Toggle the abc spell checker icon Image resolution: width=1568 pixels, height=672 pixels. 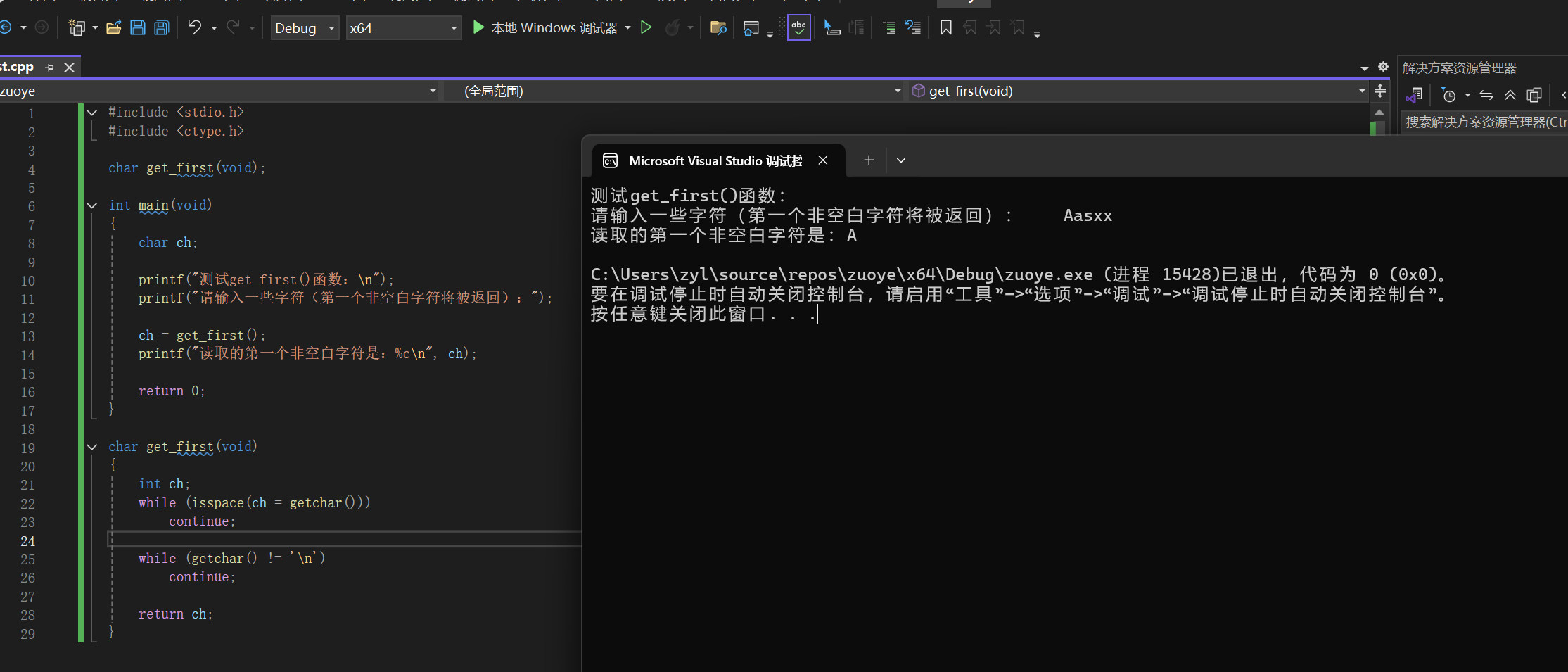(798, 27)
